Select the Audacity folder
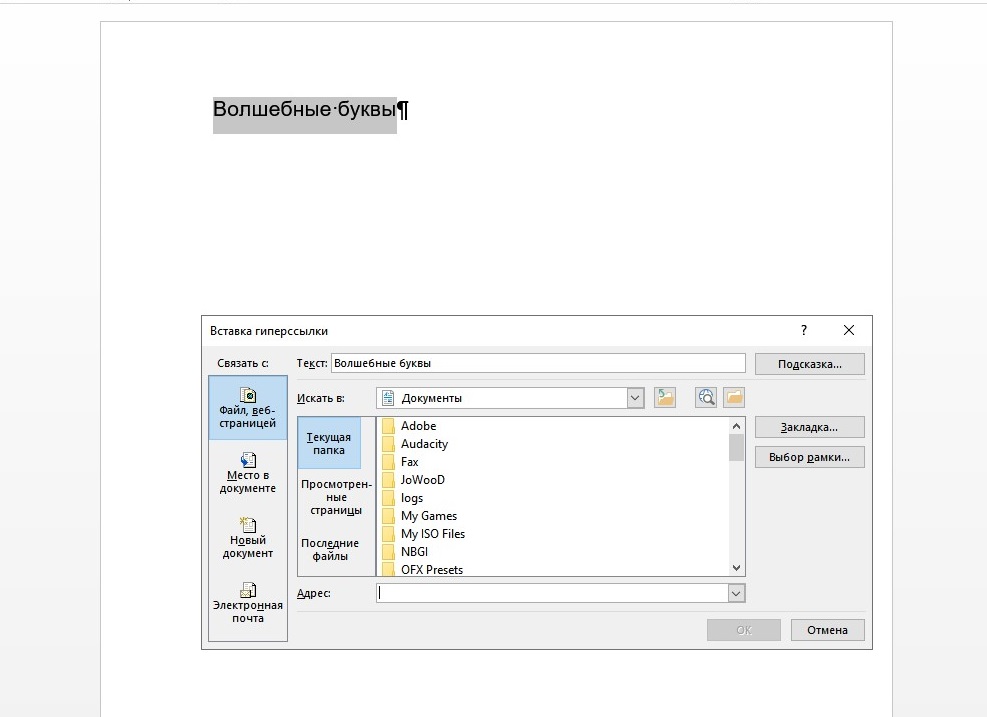This screenshot has height=717, width=987. (415, 444)
